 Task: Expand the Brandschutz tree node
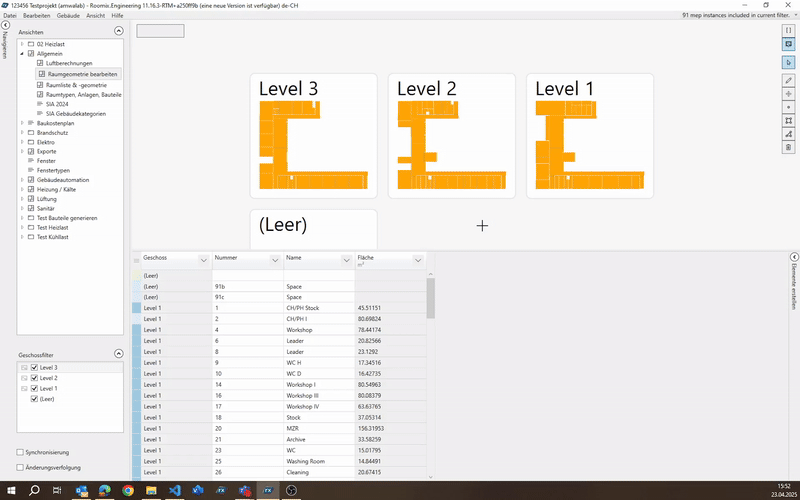[23, 133]
